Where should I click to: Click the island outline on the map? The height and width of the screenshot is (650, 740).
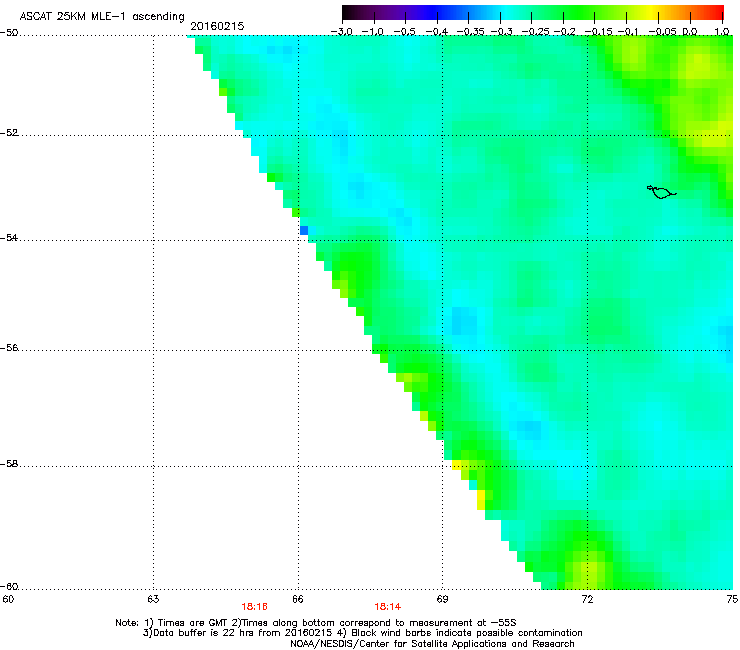662,192
